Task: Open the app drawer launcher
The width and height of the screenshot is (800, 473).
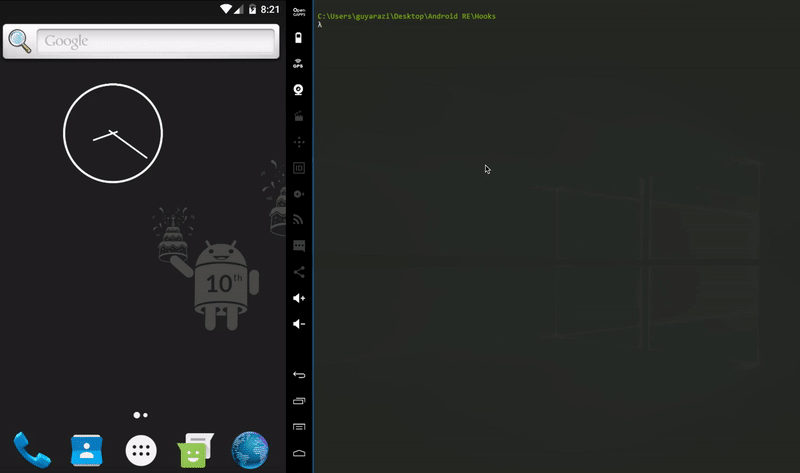Action: [141, 451]
